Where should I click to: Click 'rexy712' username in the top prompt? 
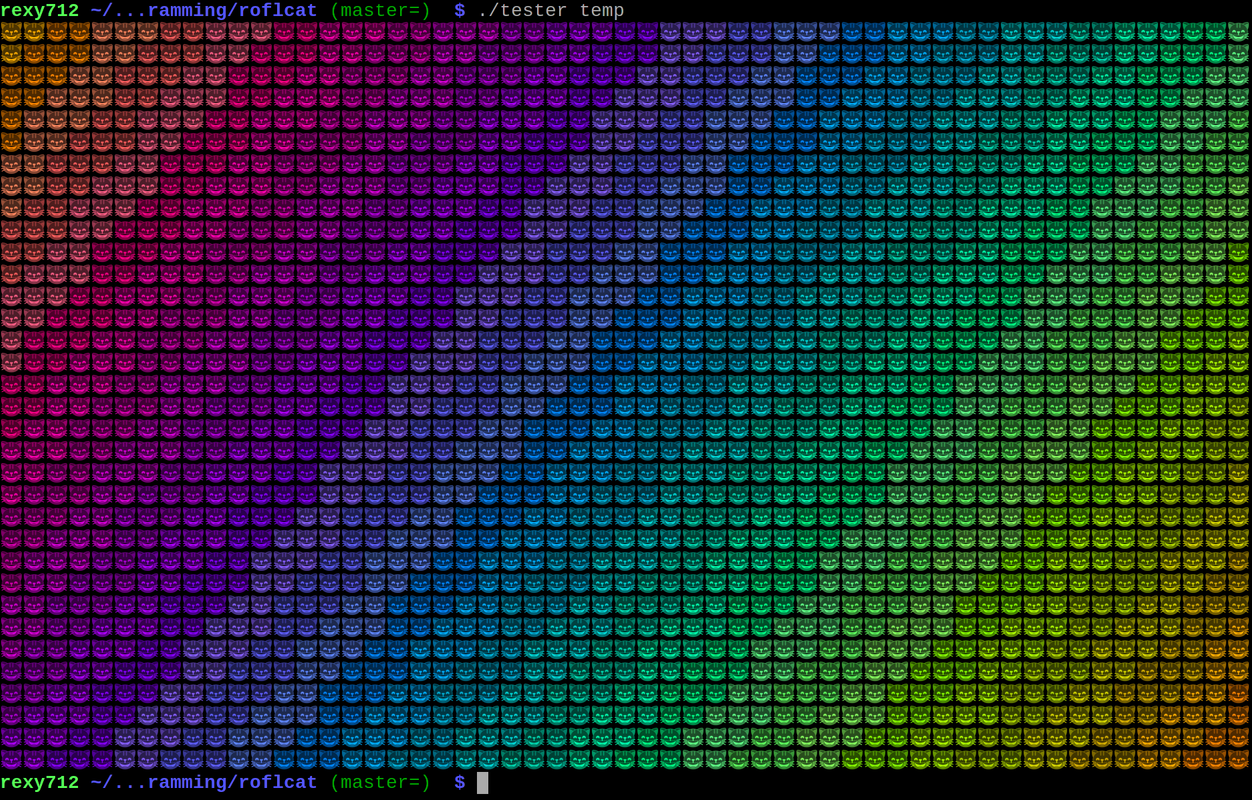[x=40, y=11]
